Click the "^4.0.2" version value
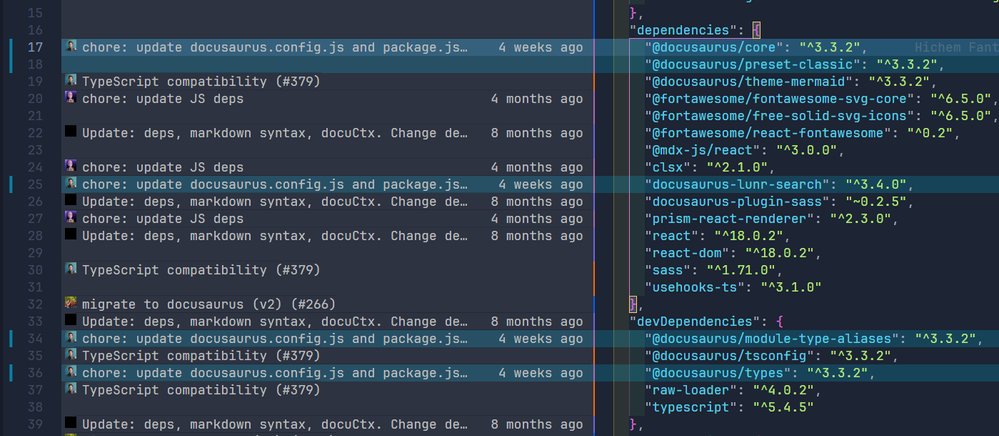The width and height of the screenshot is (999, 436). (784, 389)
